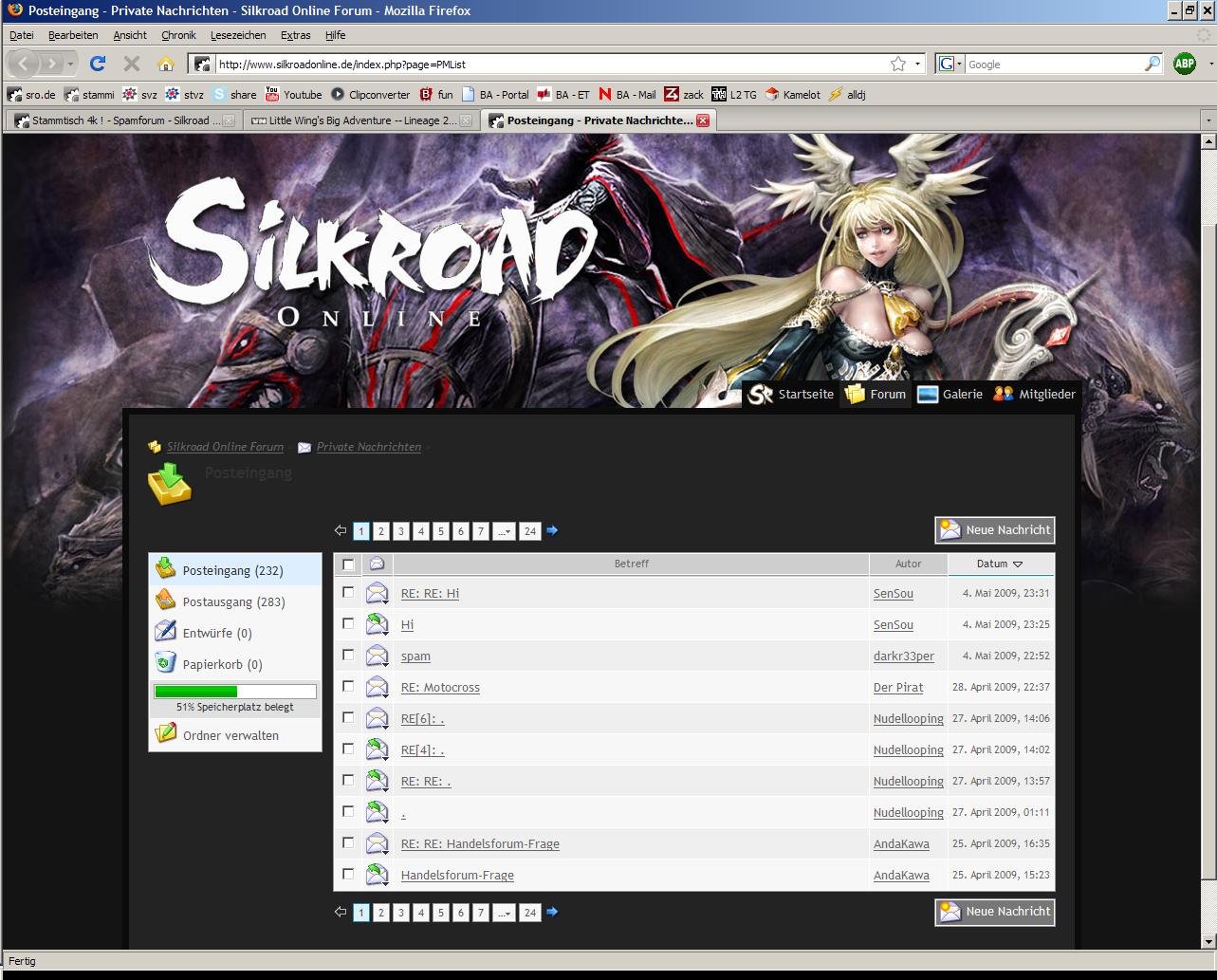
Task: Open the Handelsforum-Frage message link
Action: 457,875
